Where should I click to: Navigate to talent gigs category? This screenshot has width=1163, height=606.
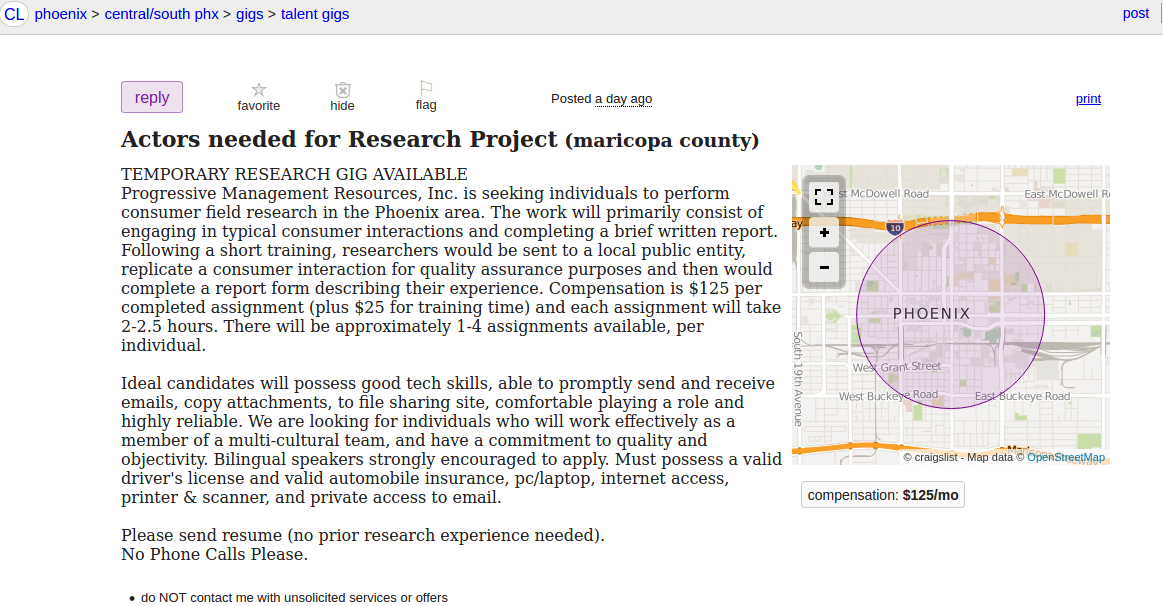(315, 14)
